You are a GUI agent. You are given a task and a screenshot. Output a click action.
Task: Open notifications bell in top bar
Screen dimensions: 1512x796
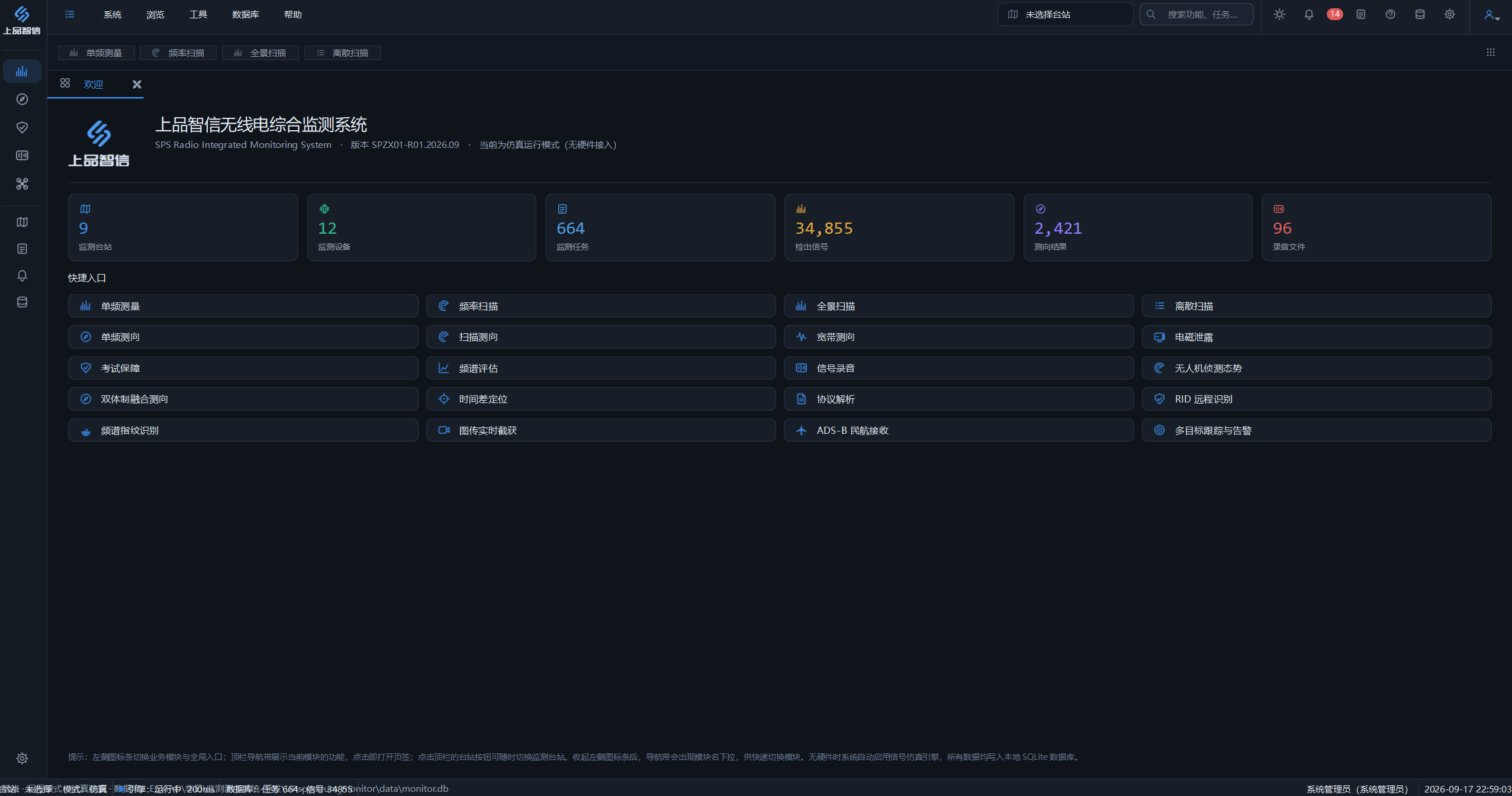coord(1309,14)
